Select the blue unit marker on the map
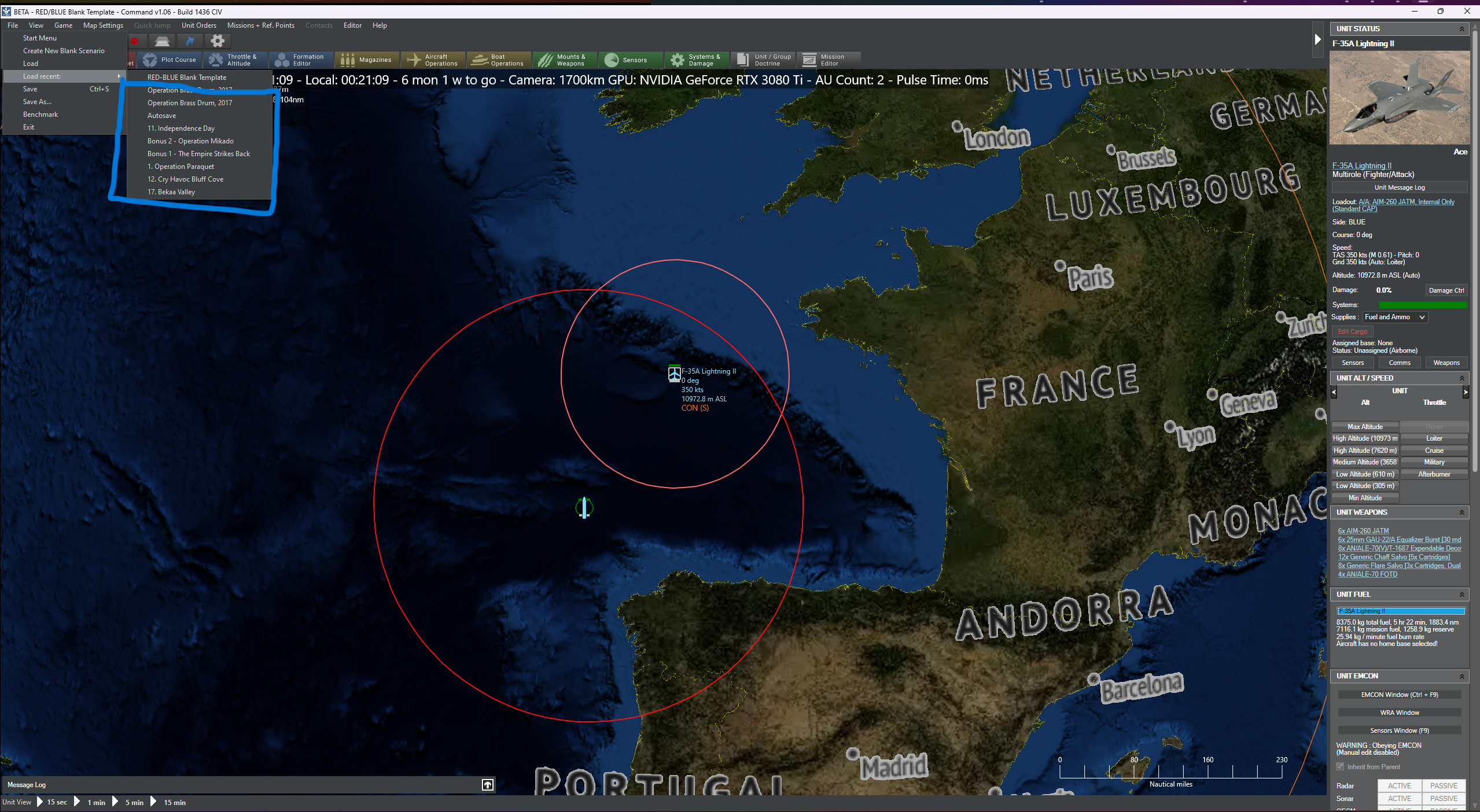The width and height of the screenshot is (1480, 812). pos(584,508)
